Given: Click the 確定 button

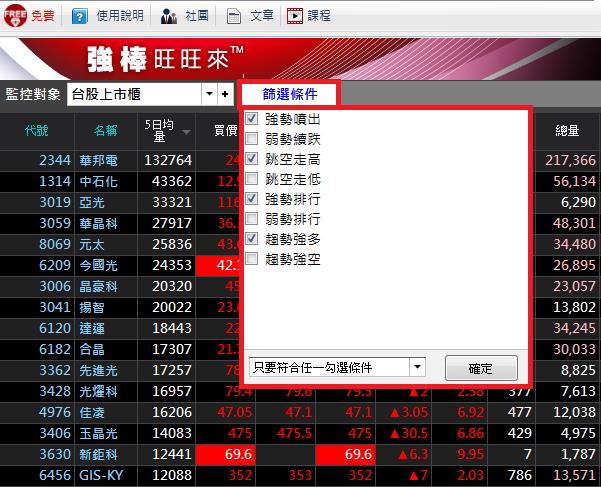Looking at the screenshot, I should [481, 368].
